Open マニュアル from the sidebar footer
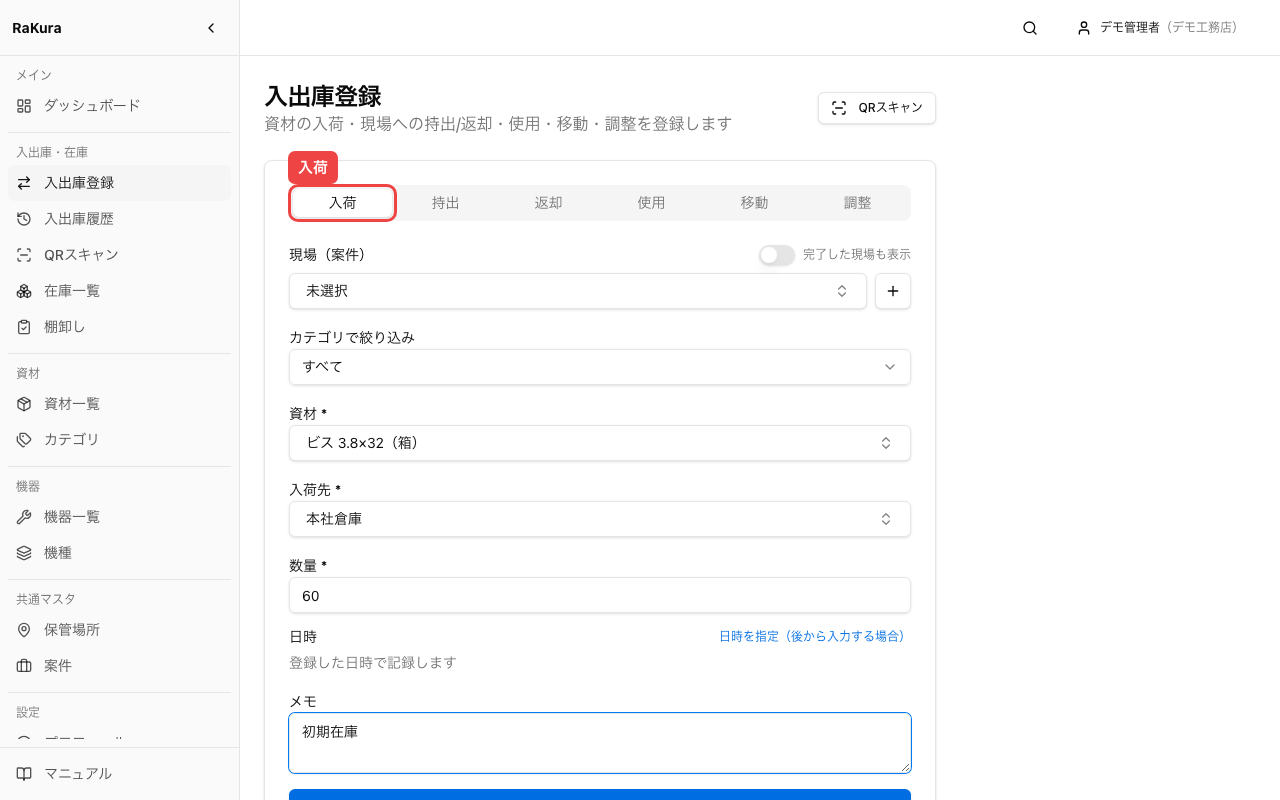 coord(120,774)
